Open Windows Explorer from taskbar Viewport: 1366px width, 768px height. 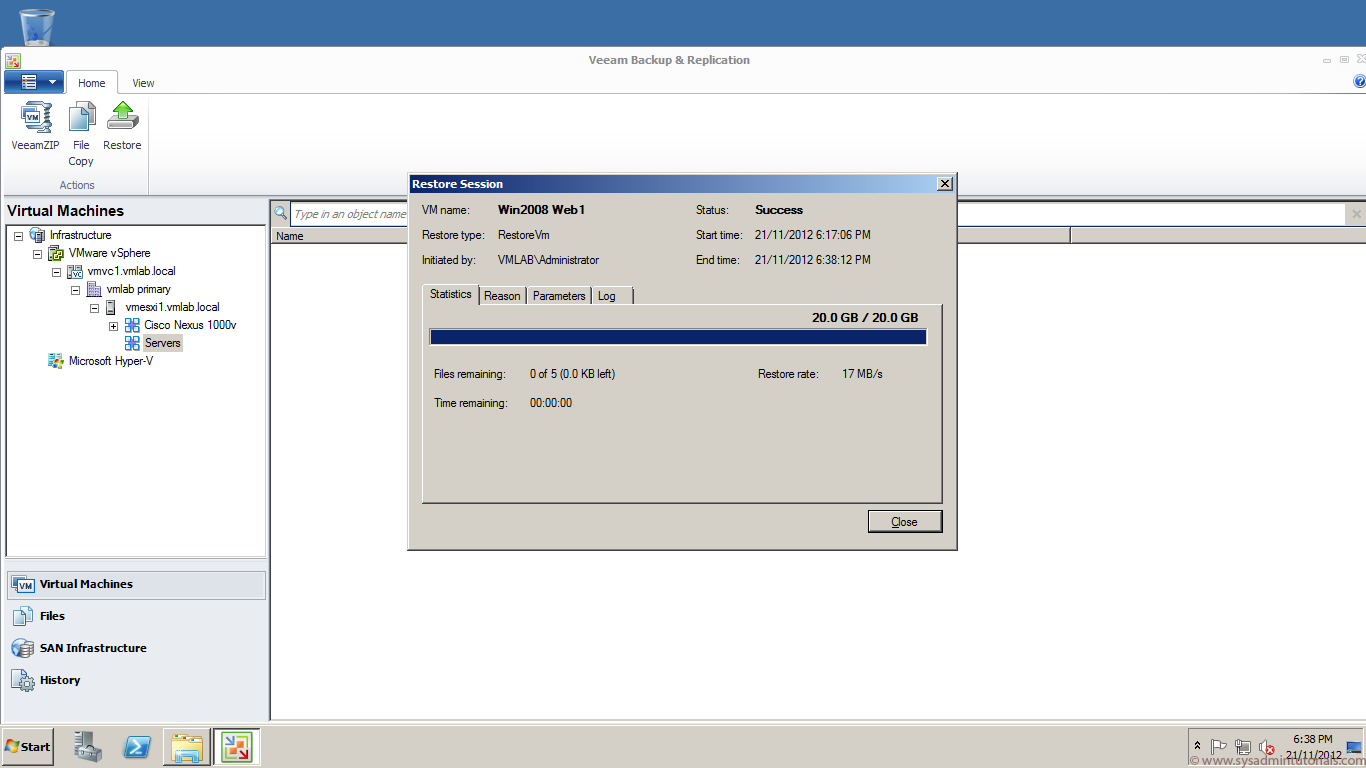[187, 747]
